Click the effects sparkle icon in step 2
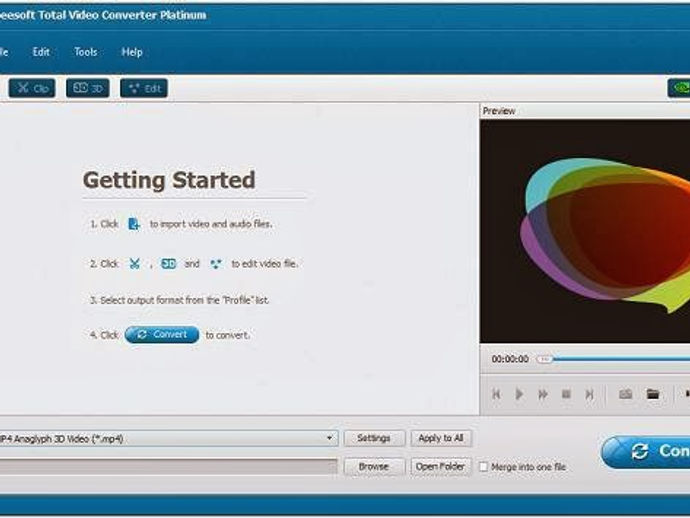Image resolution: width=690 pixels, height=518 pixels. (x=216, y=264)
